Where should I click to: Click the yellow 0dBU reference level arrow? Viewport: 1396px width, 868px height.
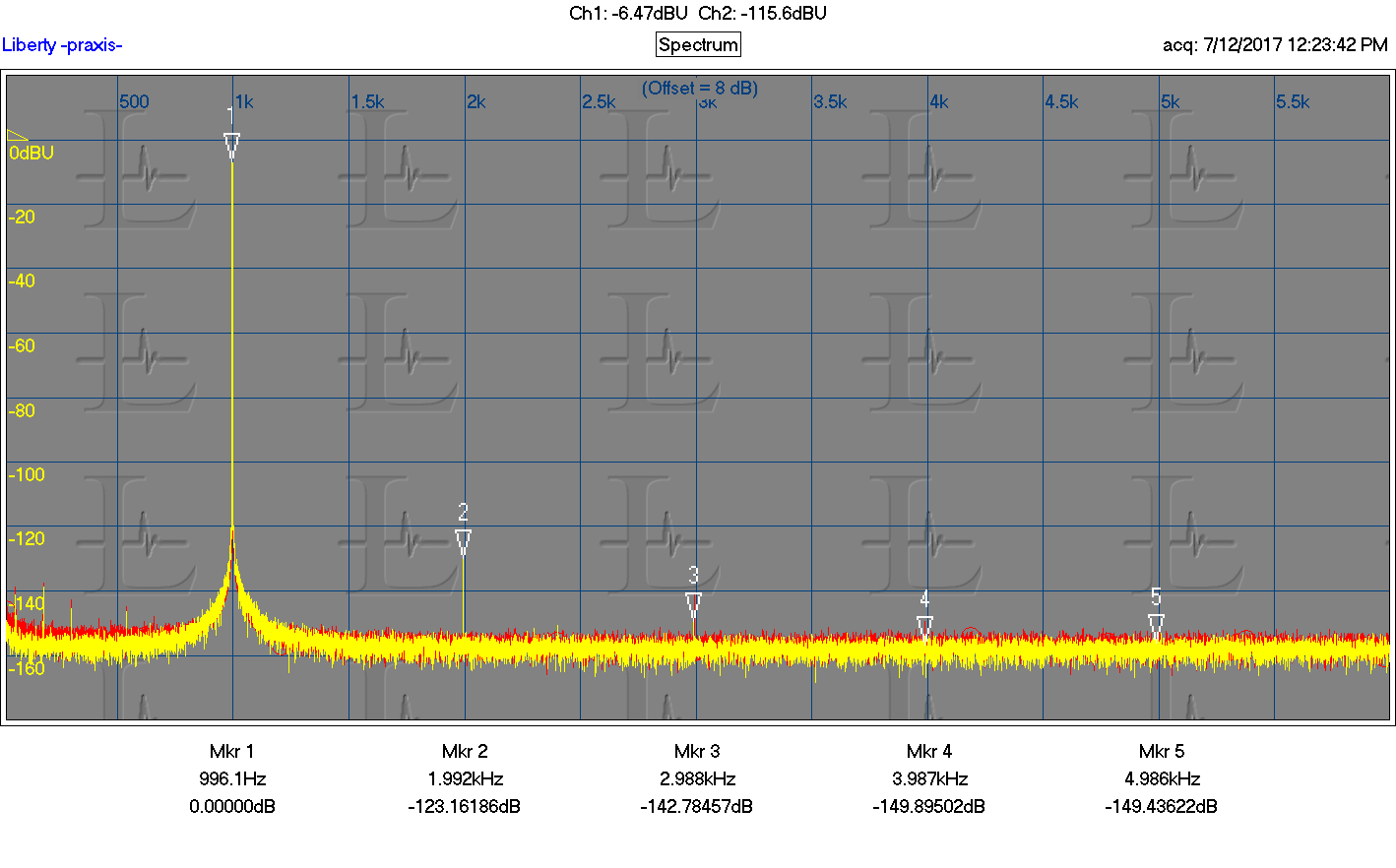pos(17,136)
